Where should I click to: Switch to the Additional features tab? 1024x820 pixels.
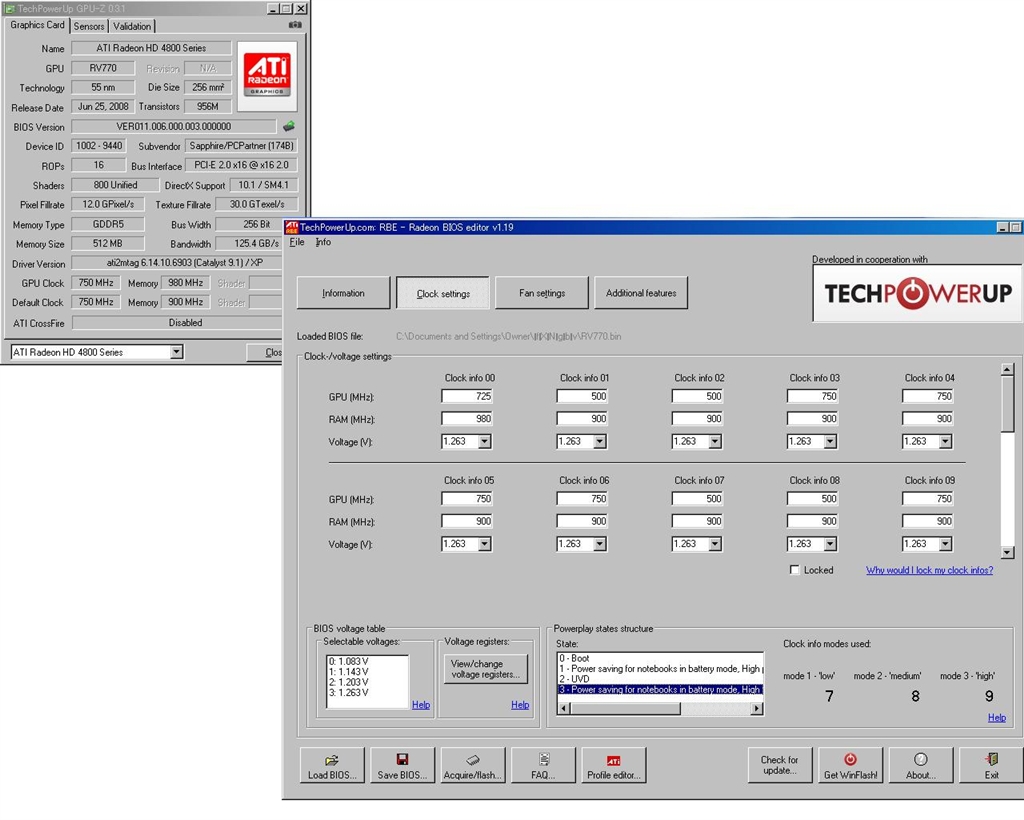click(x=641, y=293)
